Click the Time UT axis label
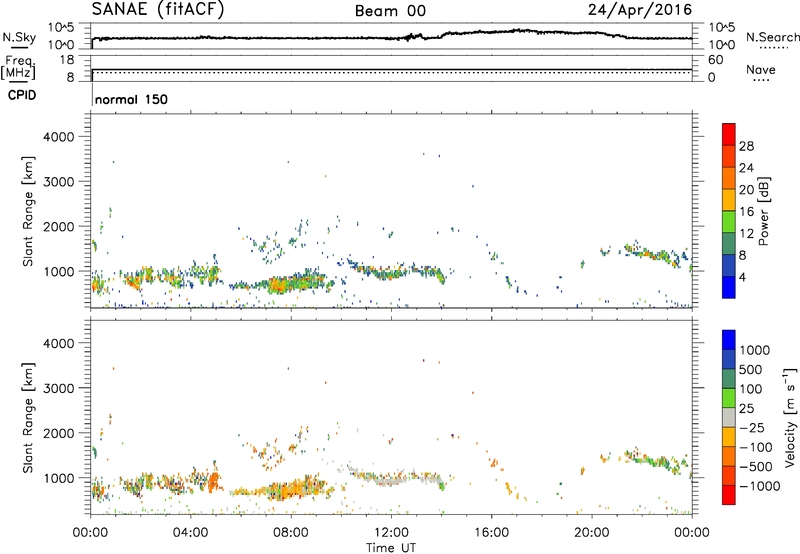 [391, 548]
